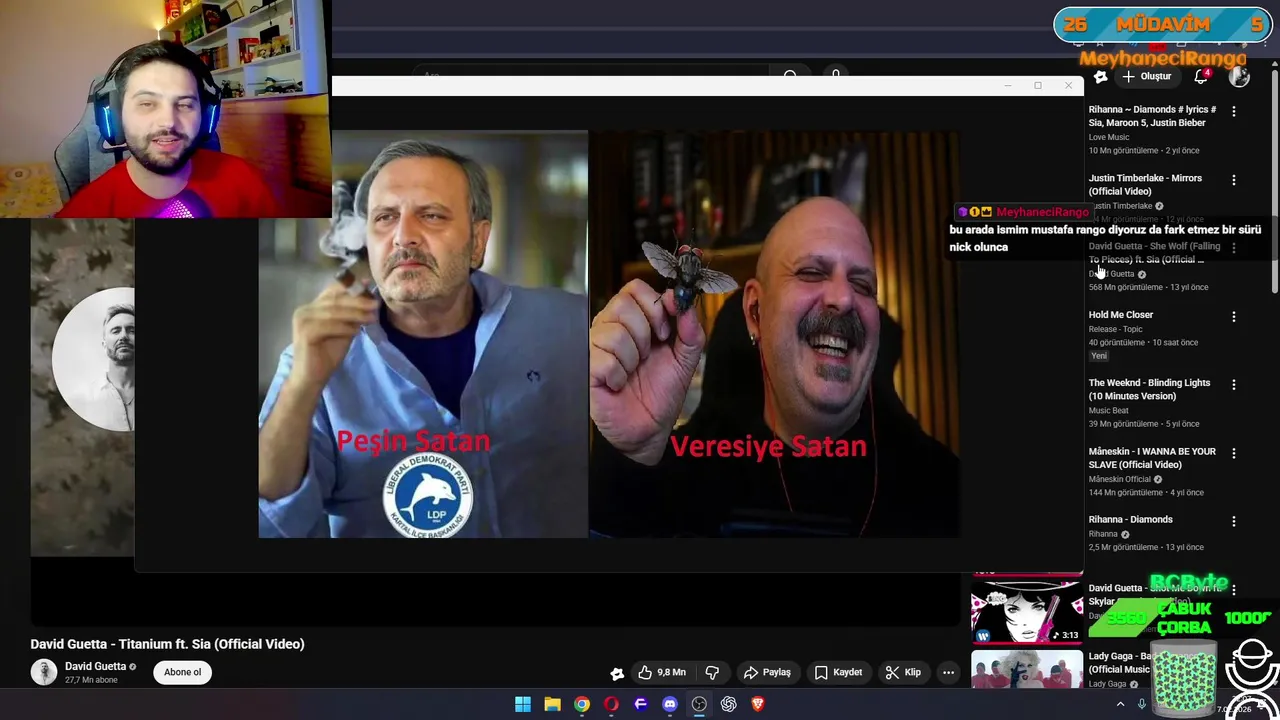Click the Yeni badge under Hold Me Closer
Image resolution: width=1280 pixels, height=720 pixels.
[x=1099, y=356]
